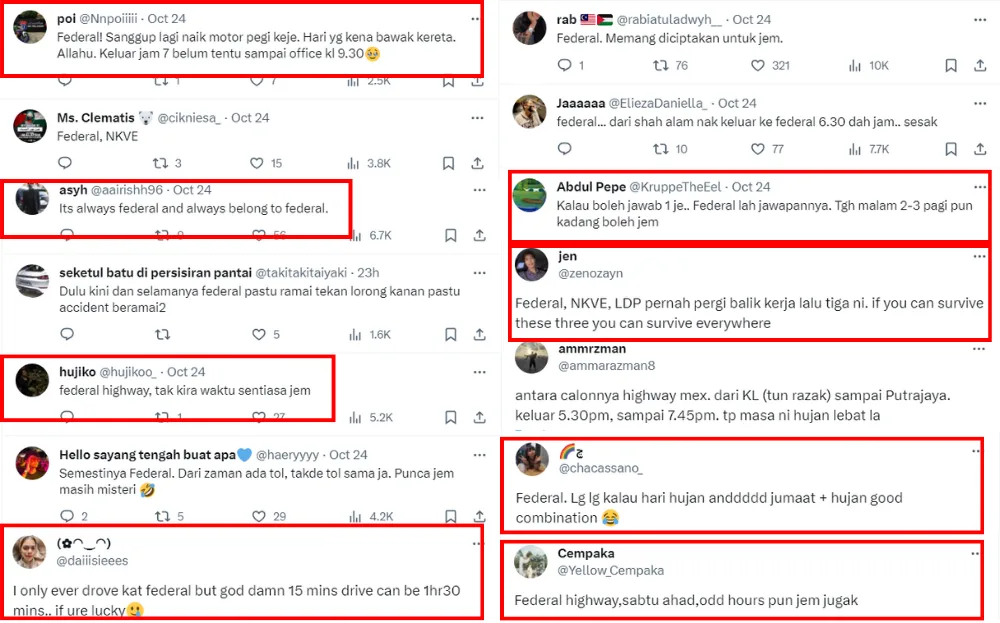Viewport: 1000px width, 623px height.
Task: Click Abdul Pepe's frog profile picture
Action: 530,195
